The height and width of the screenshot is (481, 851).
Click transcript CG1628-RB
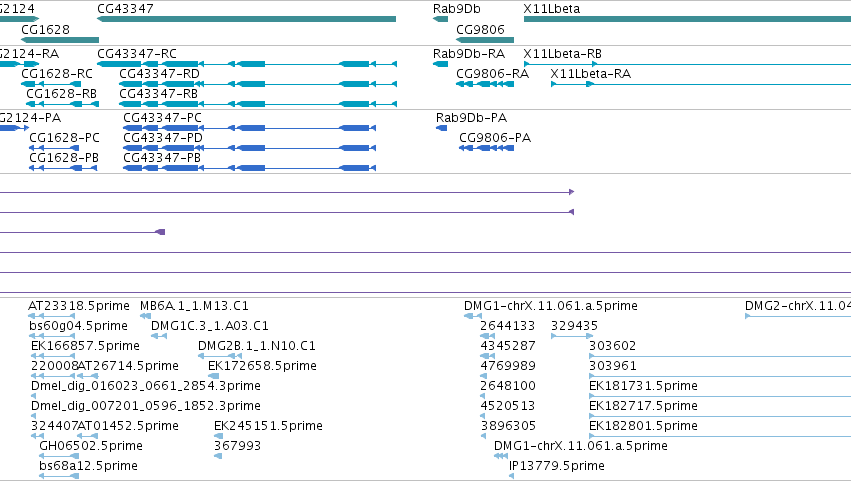tap(62, 104)
